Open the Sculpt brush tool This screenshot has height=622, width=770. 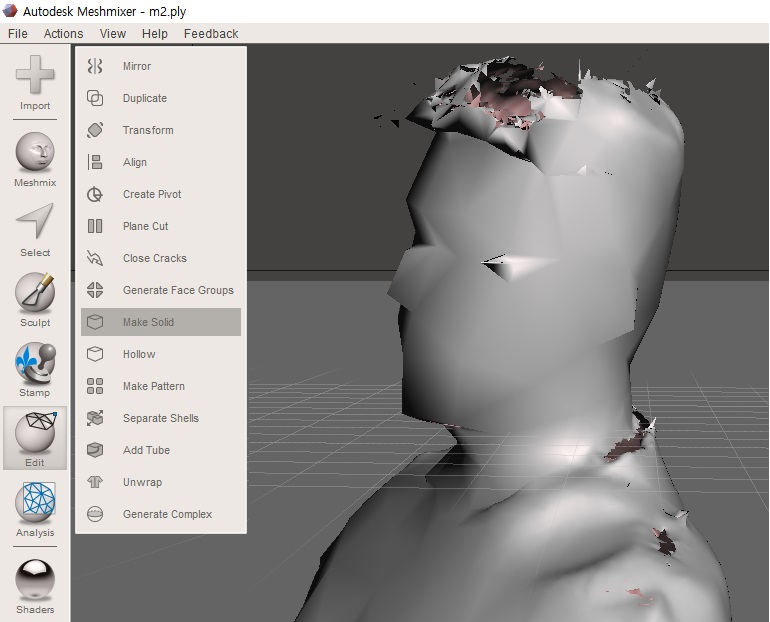tap(35, 292)
